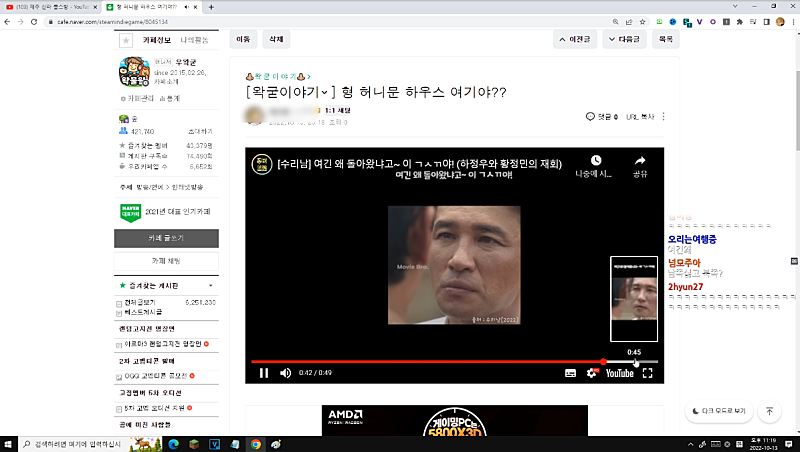Bookmark this page with the star icon
Screen dimensions: 800x452
tap(642, 22)
